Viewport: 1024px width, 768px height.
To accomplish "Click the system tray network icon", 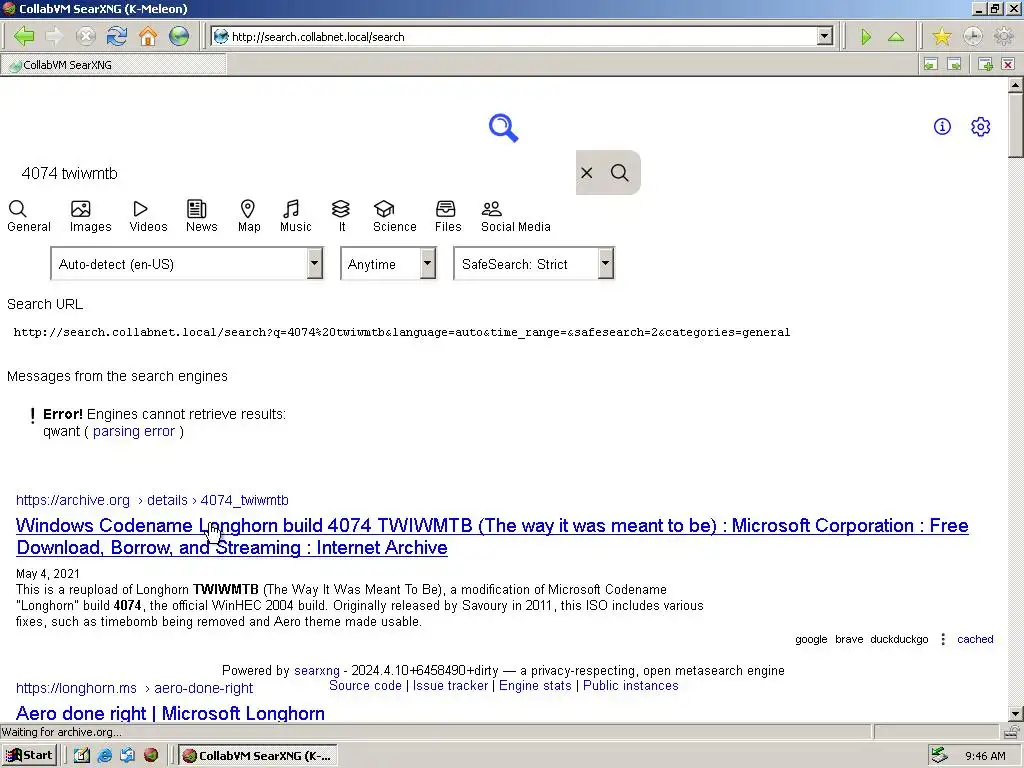I will click(939, 756).
